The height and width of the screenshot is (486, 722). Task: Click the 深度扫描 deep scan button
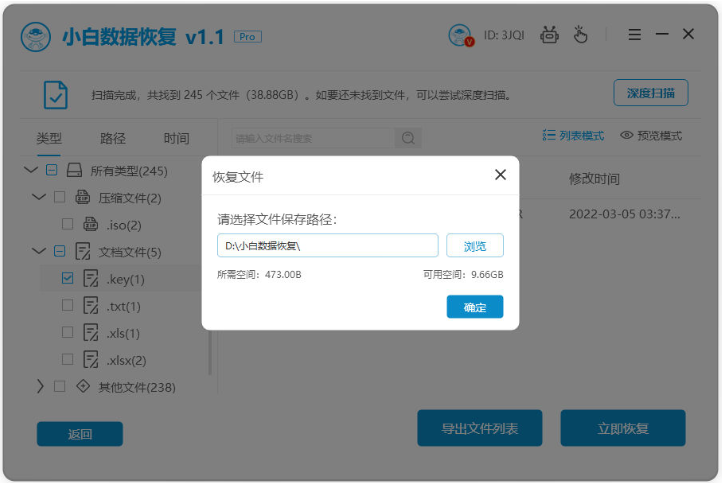[651, 93]
